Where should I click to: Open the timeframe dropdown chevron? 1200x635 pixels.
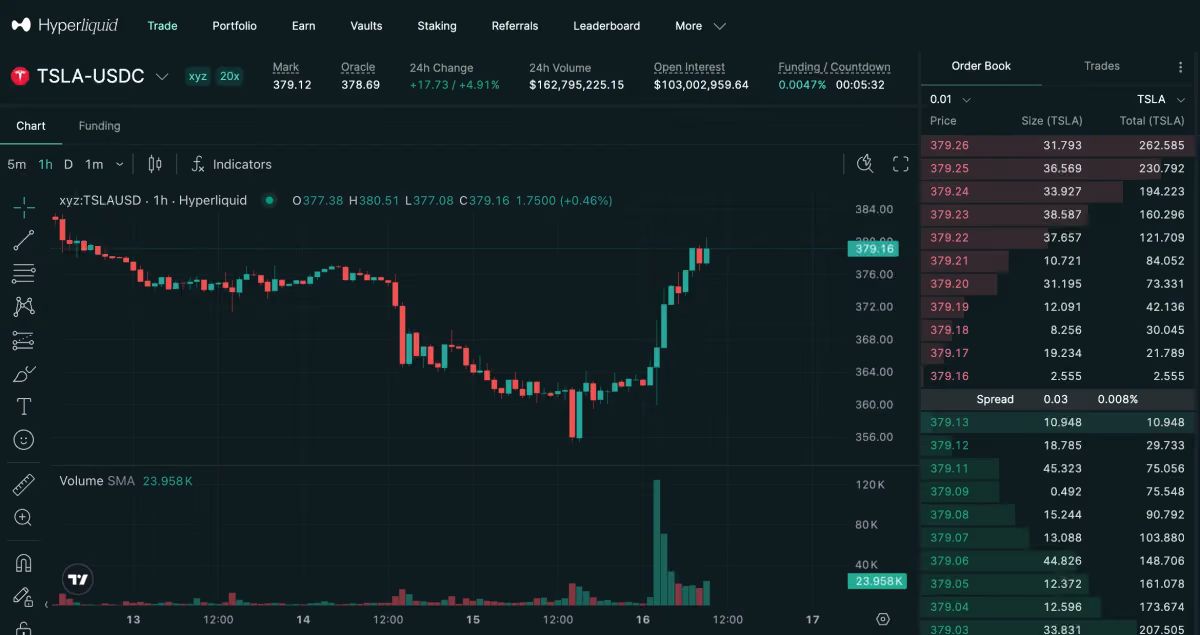click(120, 164)
